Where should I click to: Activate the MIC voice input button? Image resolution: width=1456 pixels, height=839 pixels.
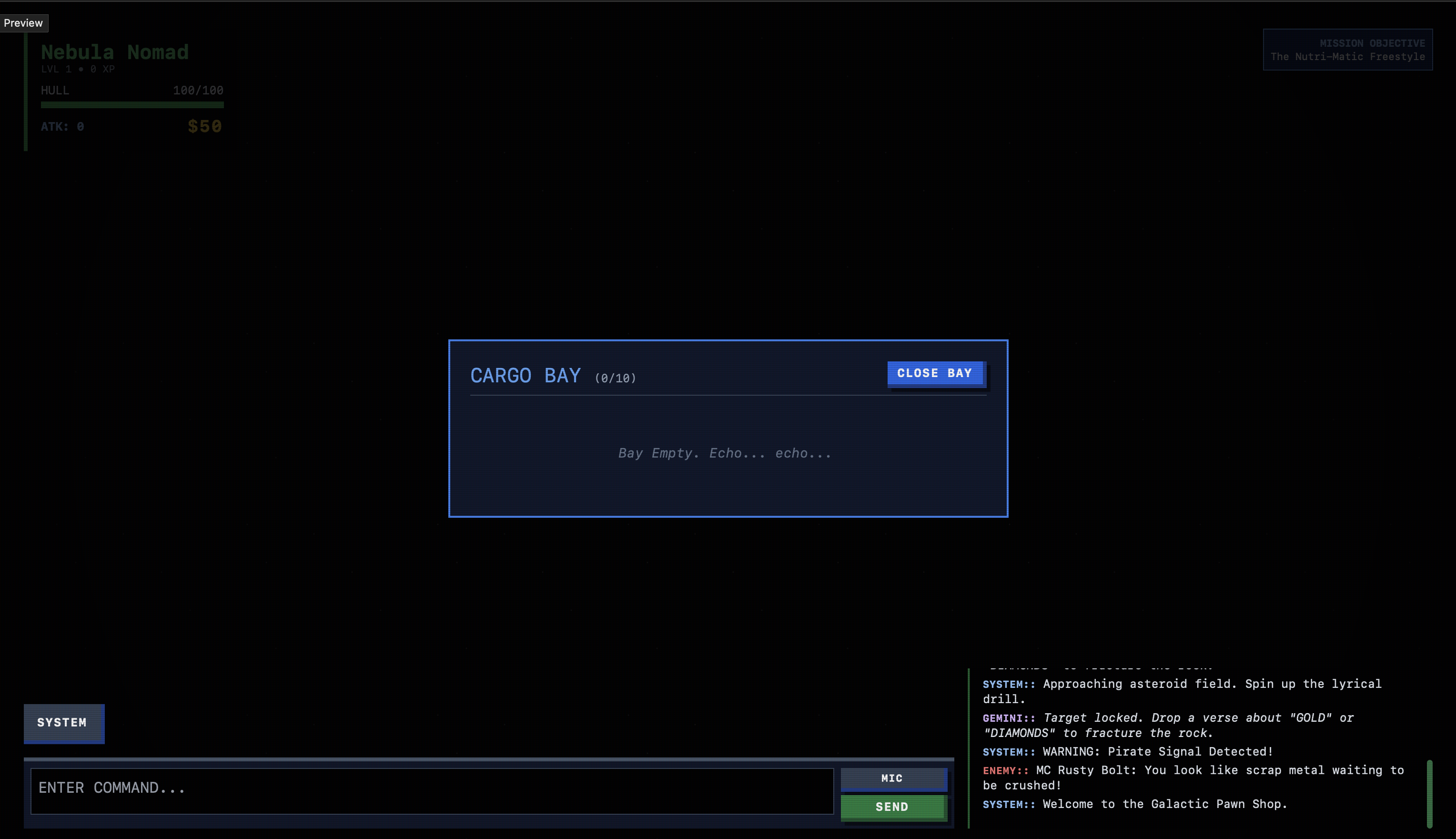coord(892,778)
